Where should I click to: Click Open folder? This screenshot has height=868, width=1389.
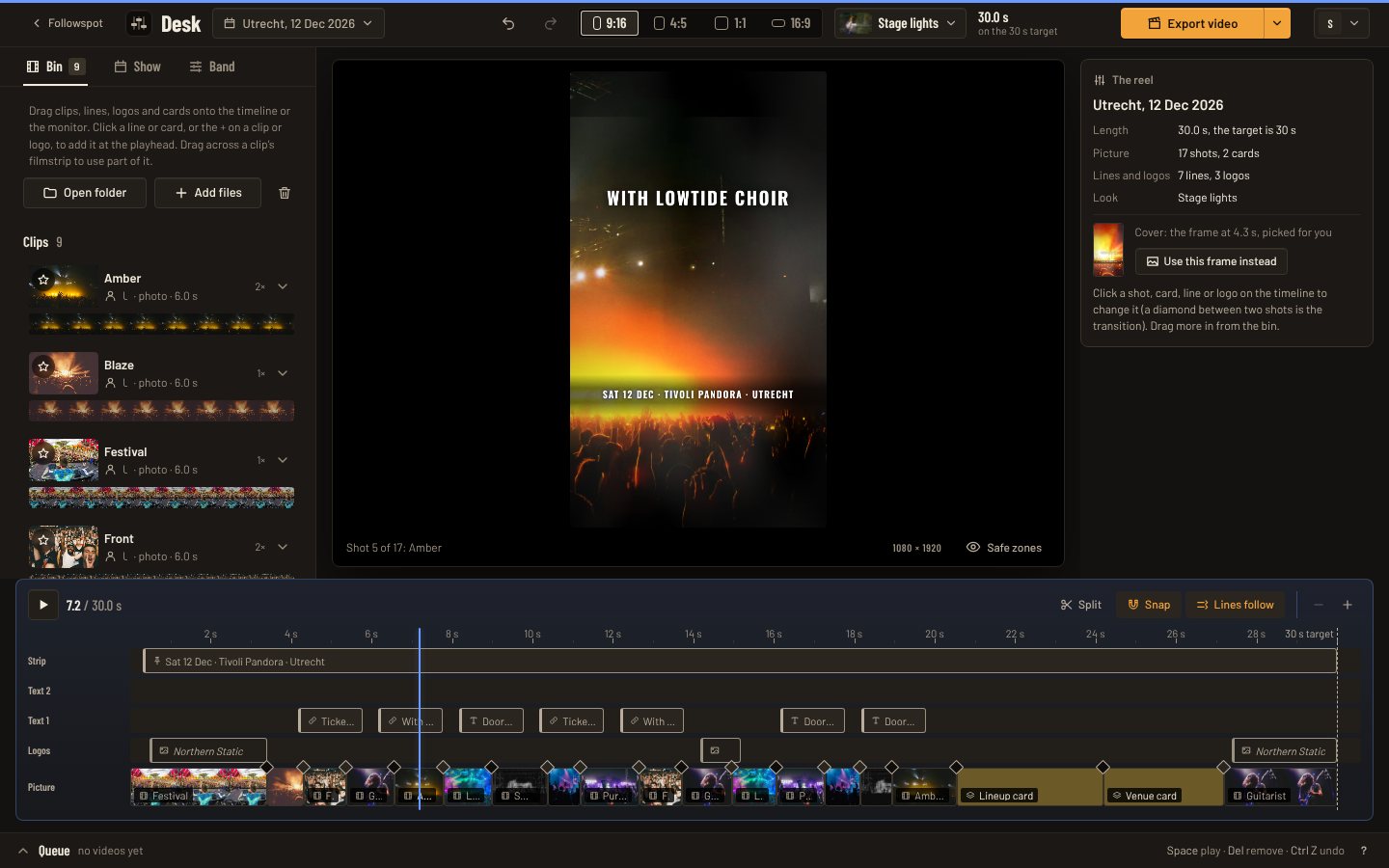coord(85,193)
